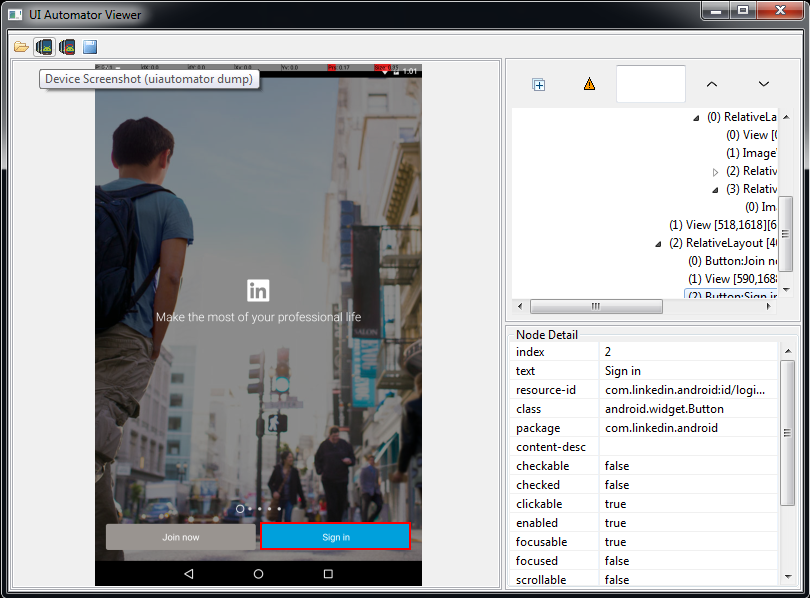Select the class value android.widget.Button
This screenshot has width=810, height=598.
pos(688,409)
